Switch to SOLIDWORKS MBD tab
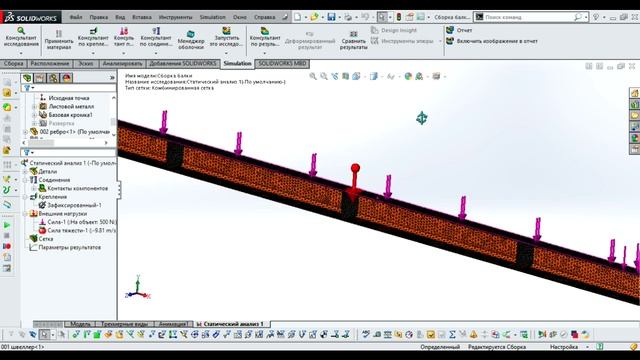This screenshot has width=640, height=360. coord(282,64)
